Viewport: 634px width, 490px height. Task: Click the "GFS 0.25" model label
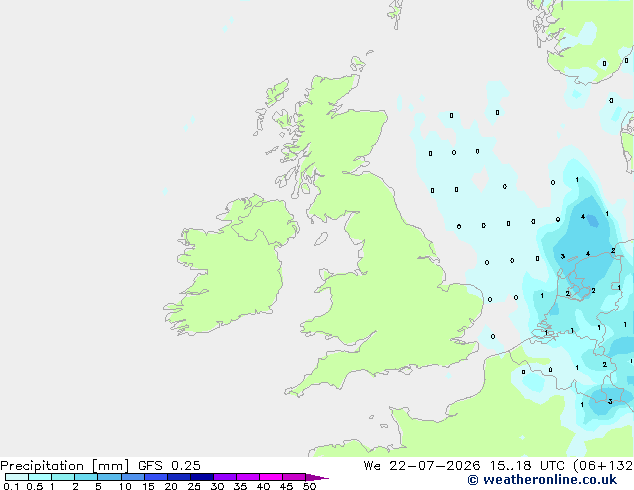point(169,465)
